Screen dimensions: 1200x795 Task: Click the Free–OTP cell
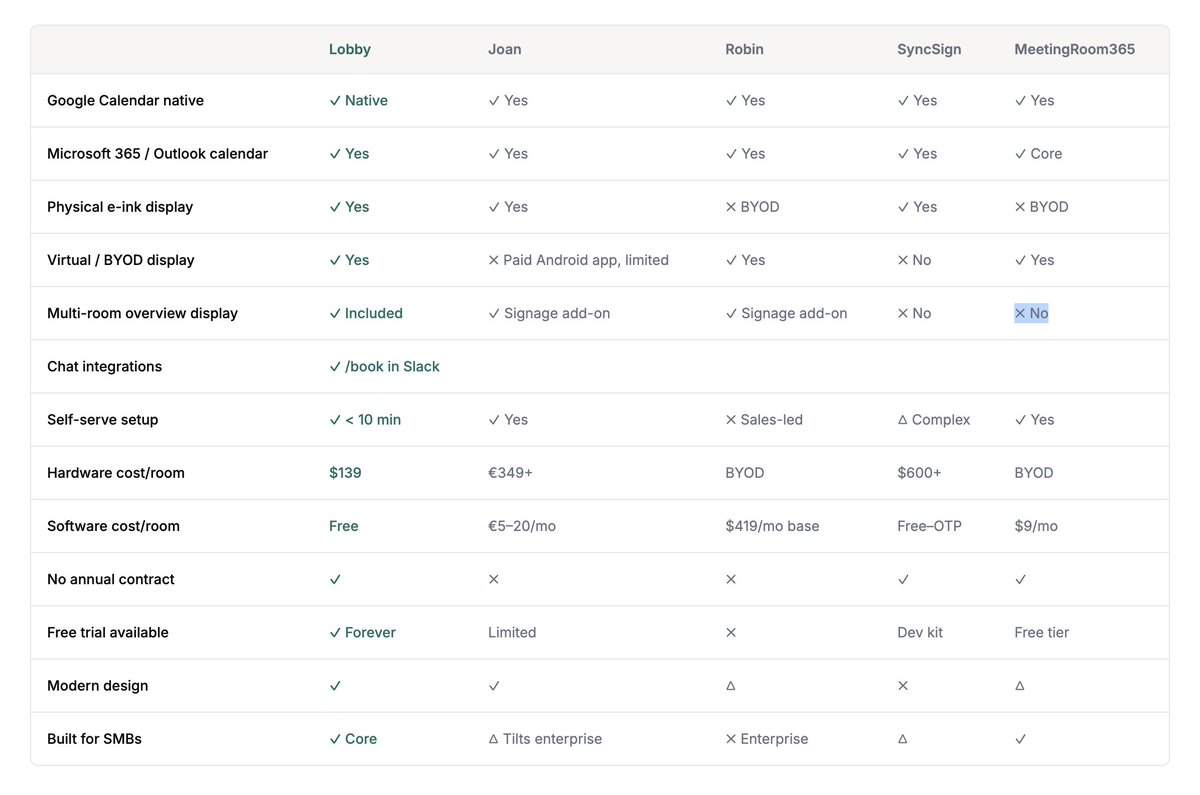point(929,526)
